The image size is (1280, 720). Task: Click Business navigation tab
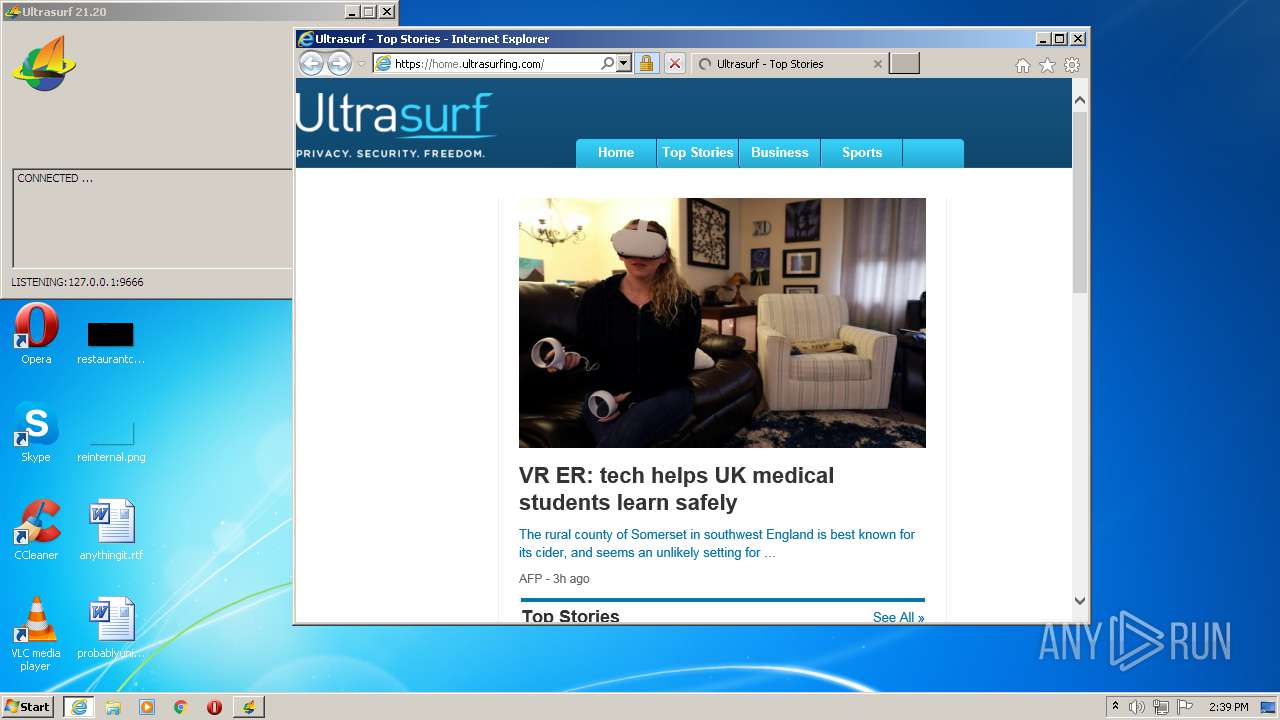(780, 153)
